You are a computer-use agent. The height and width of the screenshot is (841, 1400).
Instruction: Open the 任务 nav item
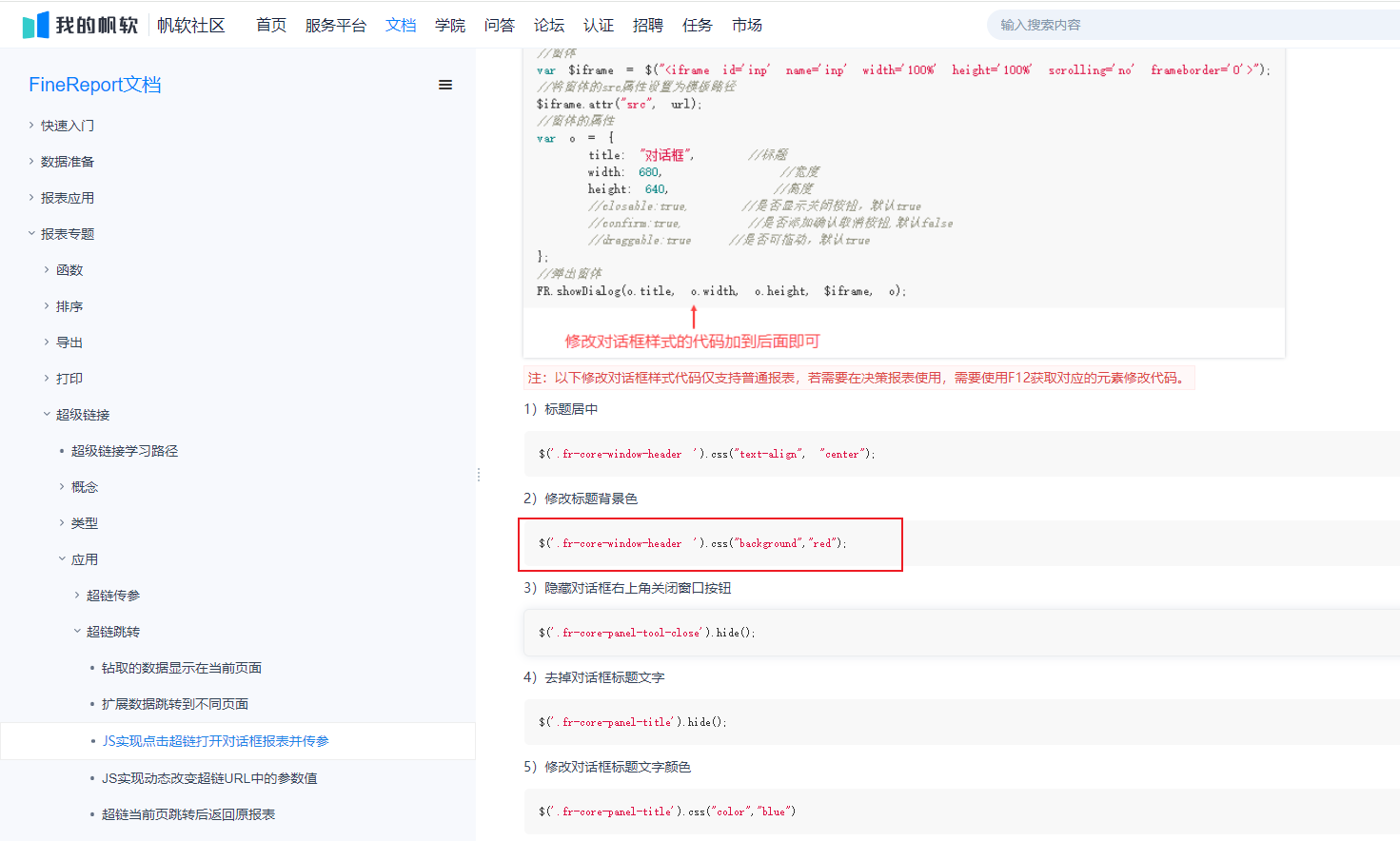(698, 25)
